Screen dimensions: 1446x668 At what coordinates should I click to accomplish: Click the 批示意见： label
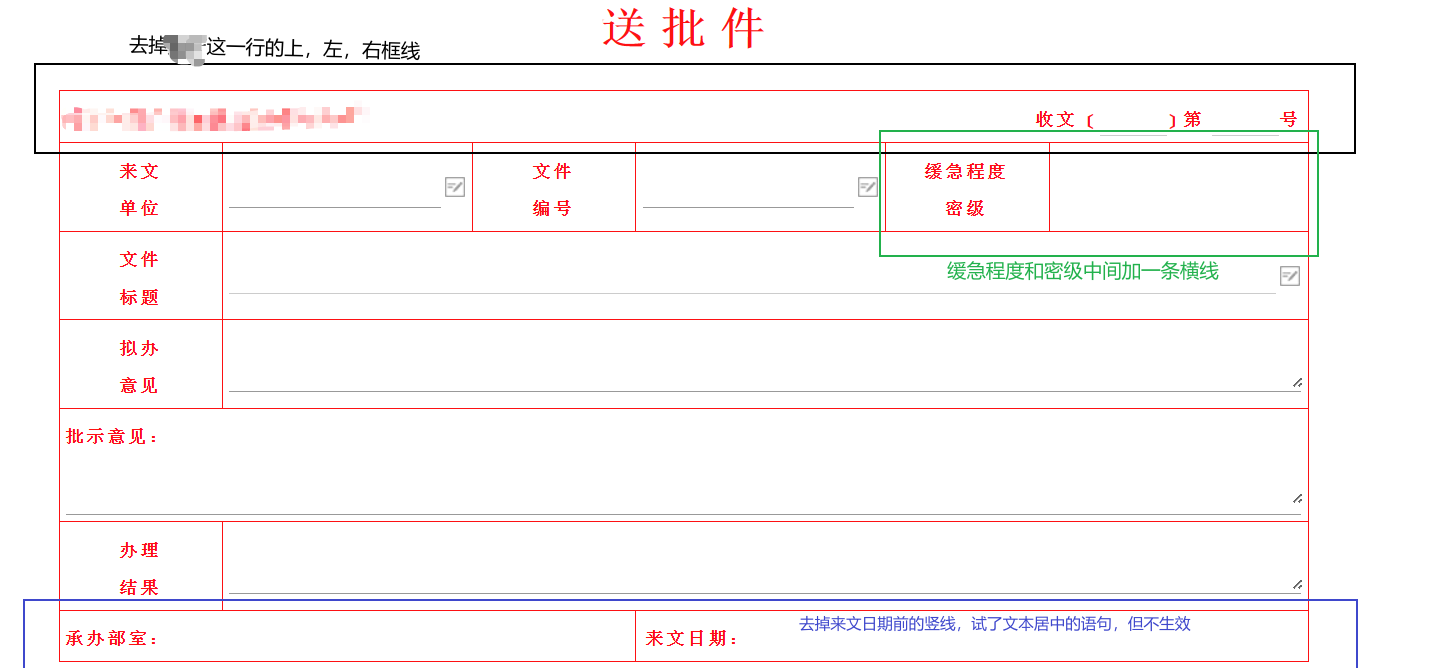click(x=113, y=436)
